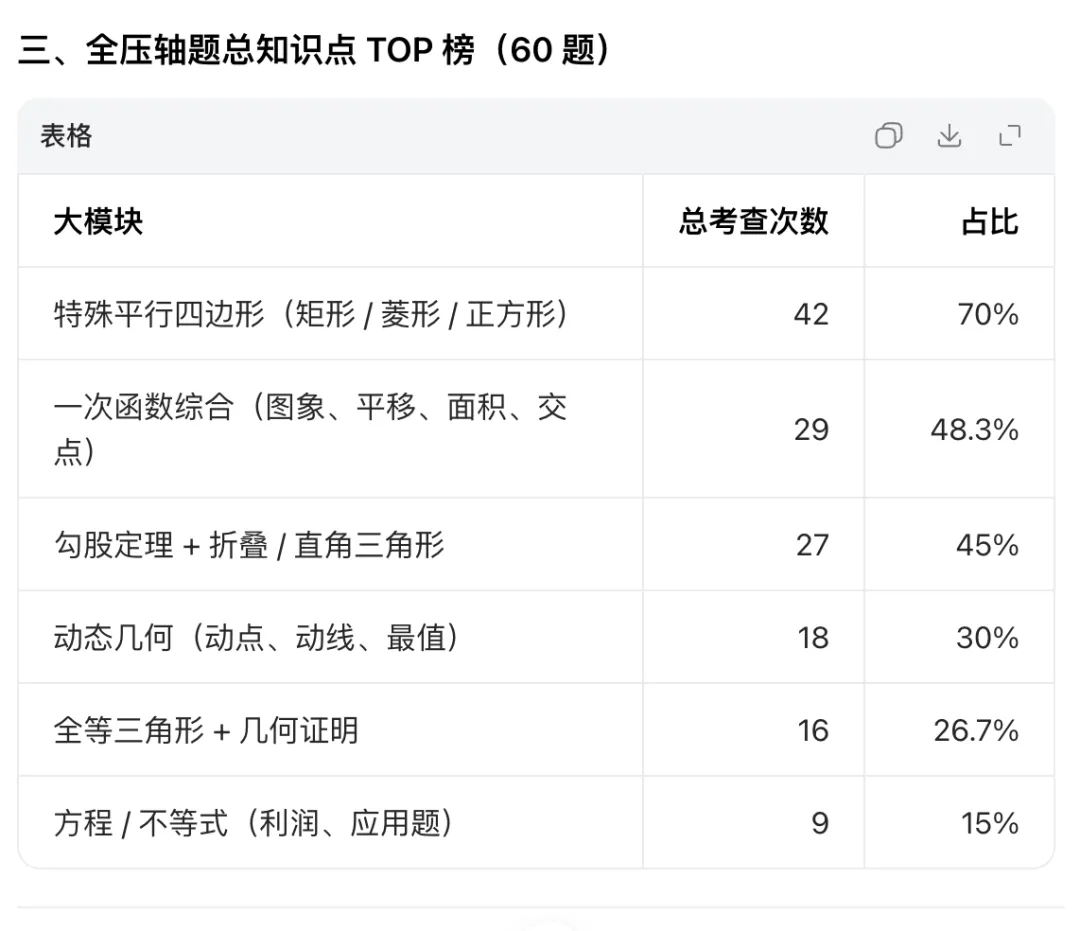
Task: Click the 全等三角形 + 几何证明 row
Action: coord(537,730)
